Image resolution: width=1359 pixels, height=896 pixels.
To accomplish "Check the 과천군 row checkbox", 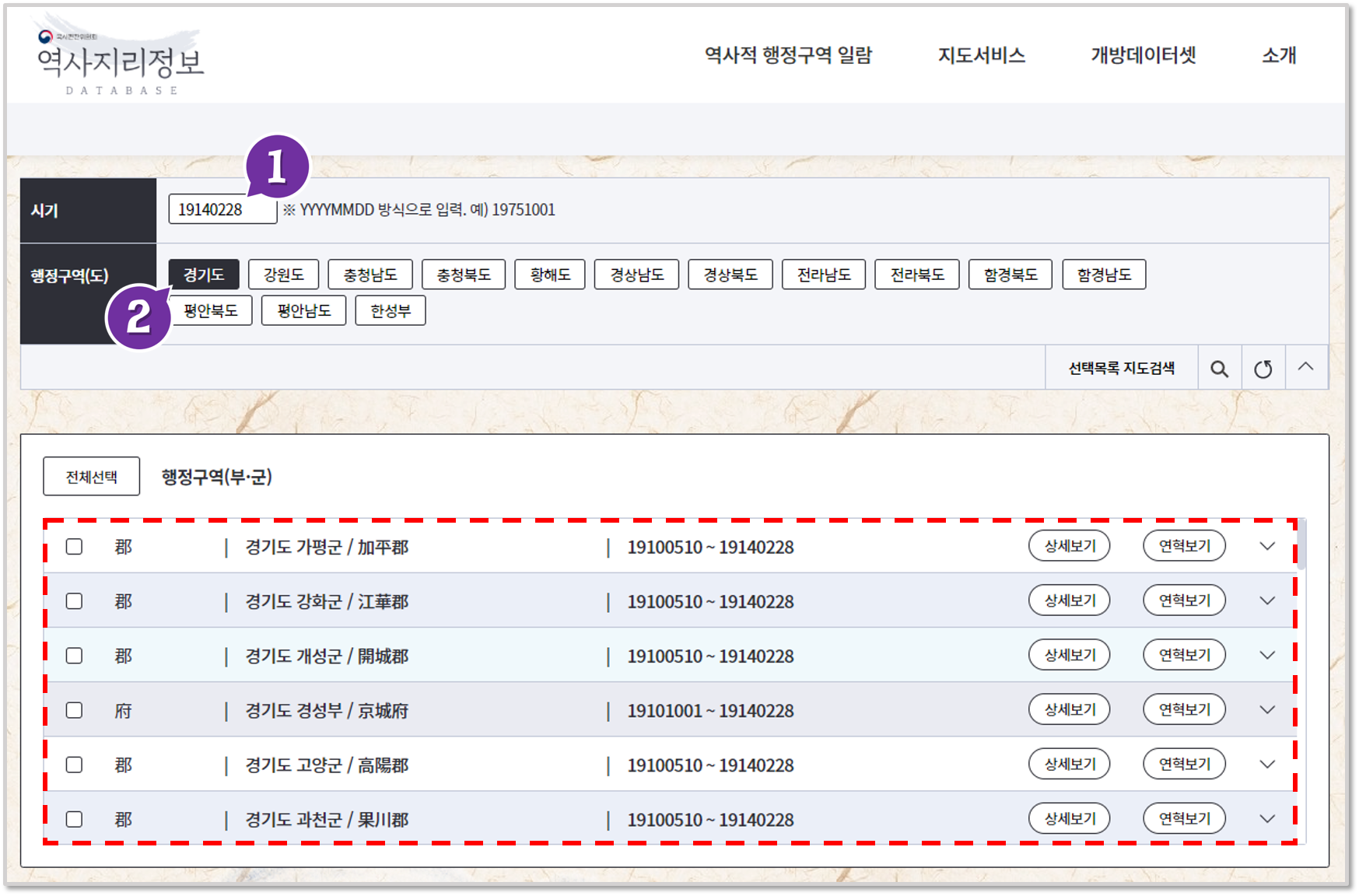I will click(74, 819).
